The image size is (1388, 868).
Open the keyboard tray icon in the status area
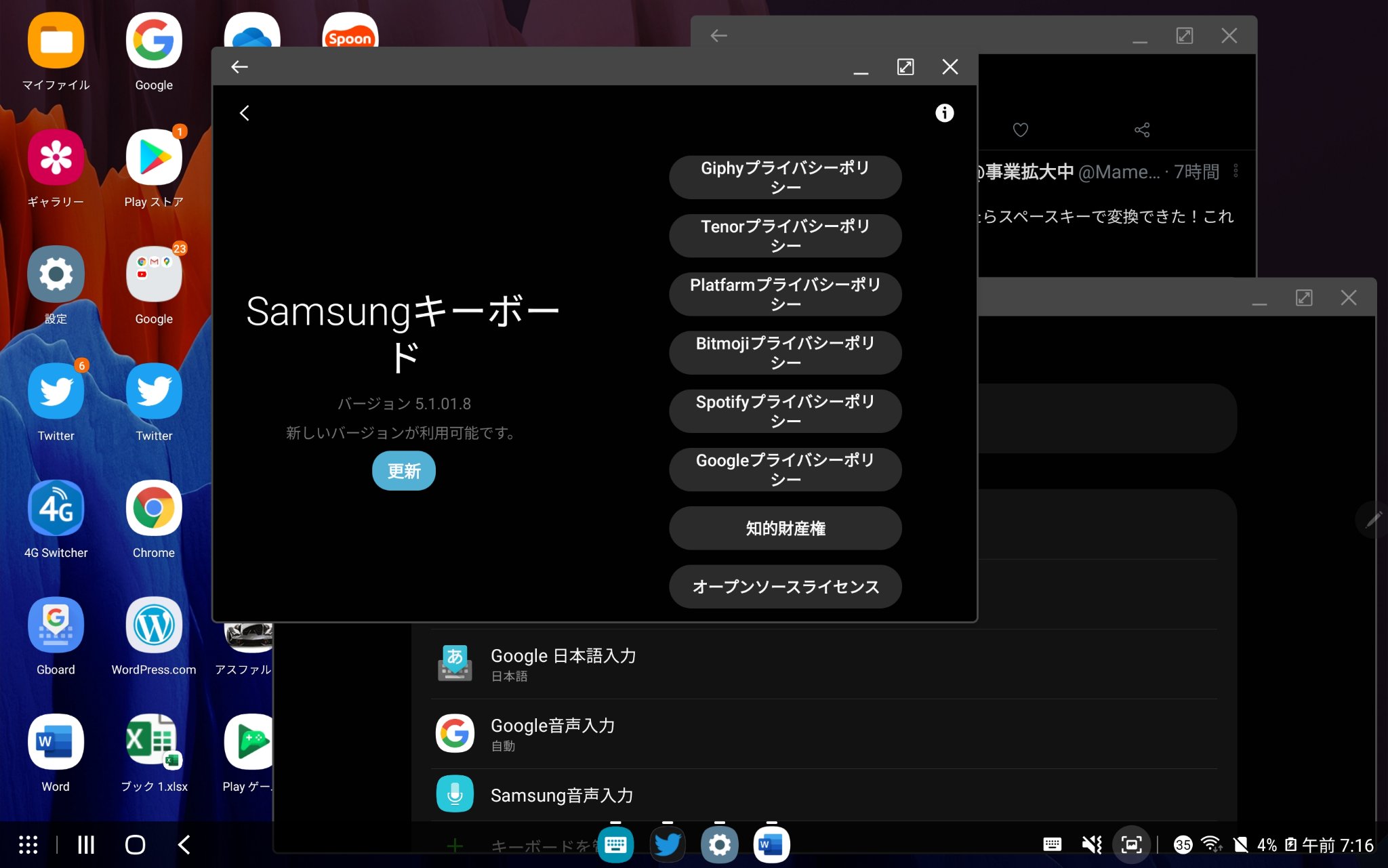point(1053,844)
